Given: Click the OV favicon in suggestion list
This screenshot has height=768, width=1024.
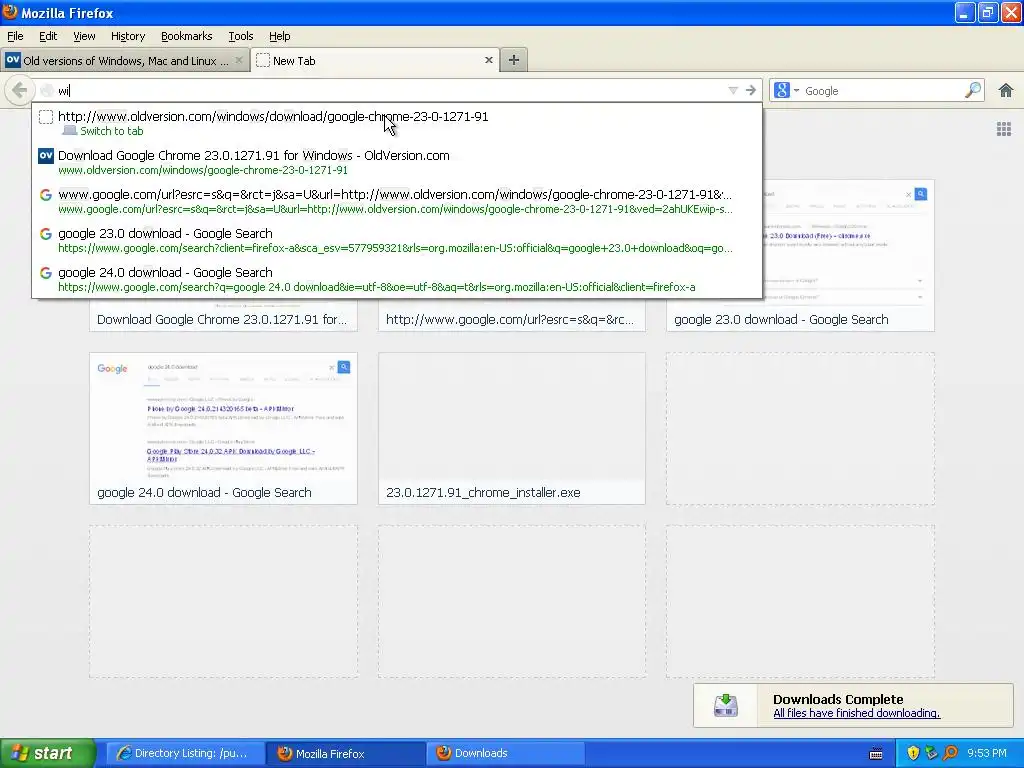Looking at the screenshot, I should click(46, 155).
